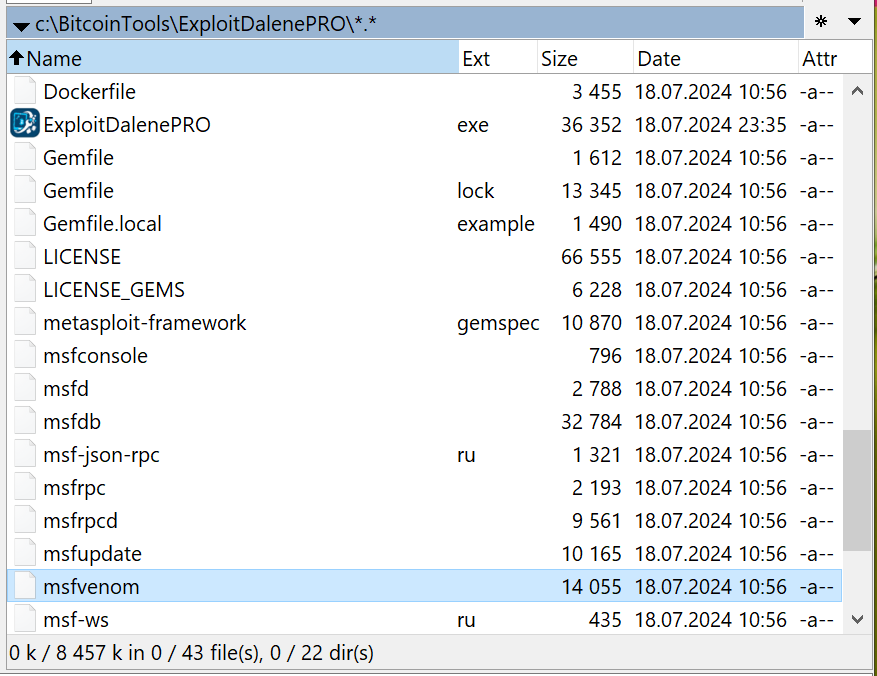This screenshot has height=676, width=877.
Task: Click the blank icon next to LICENSE_GEMS
Action: pos(25,289)
